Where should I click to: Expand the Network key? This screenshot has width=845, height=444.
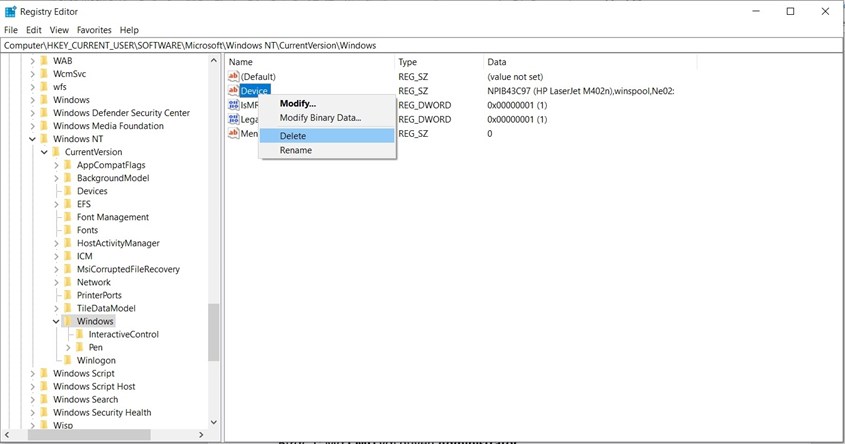coord(56,282)
